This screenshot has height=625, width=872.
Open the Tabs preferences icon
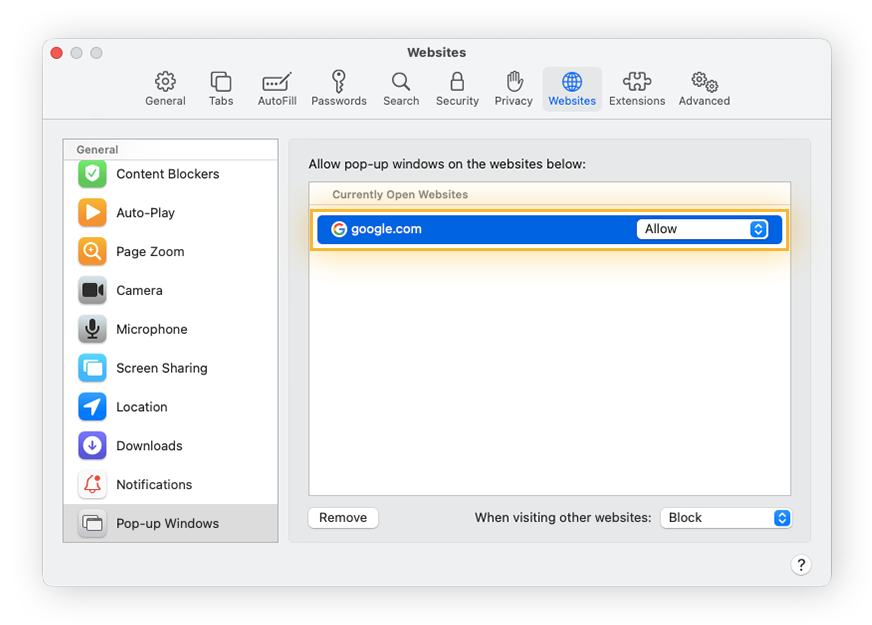(221, 82)
